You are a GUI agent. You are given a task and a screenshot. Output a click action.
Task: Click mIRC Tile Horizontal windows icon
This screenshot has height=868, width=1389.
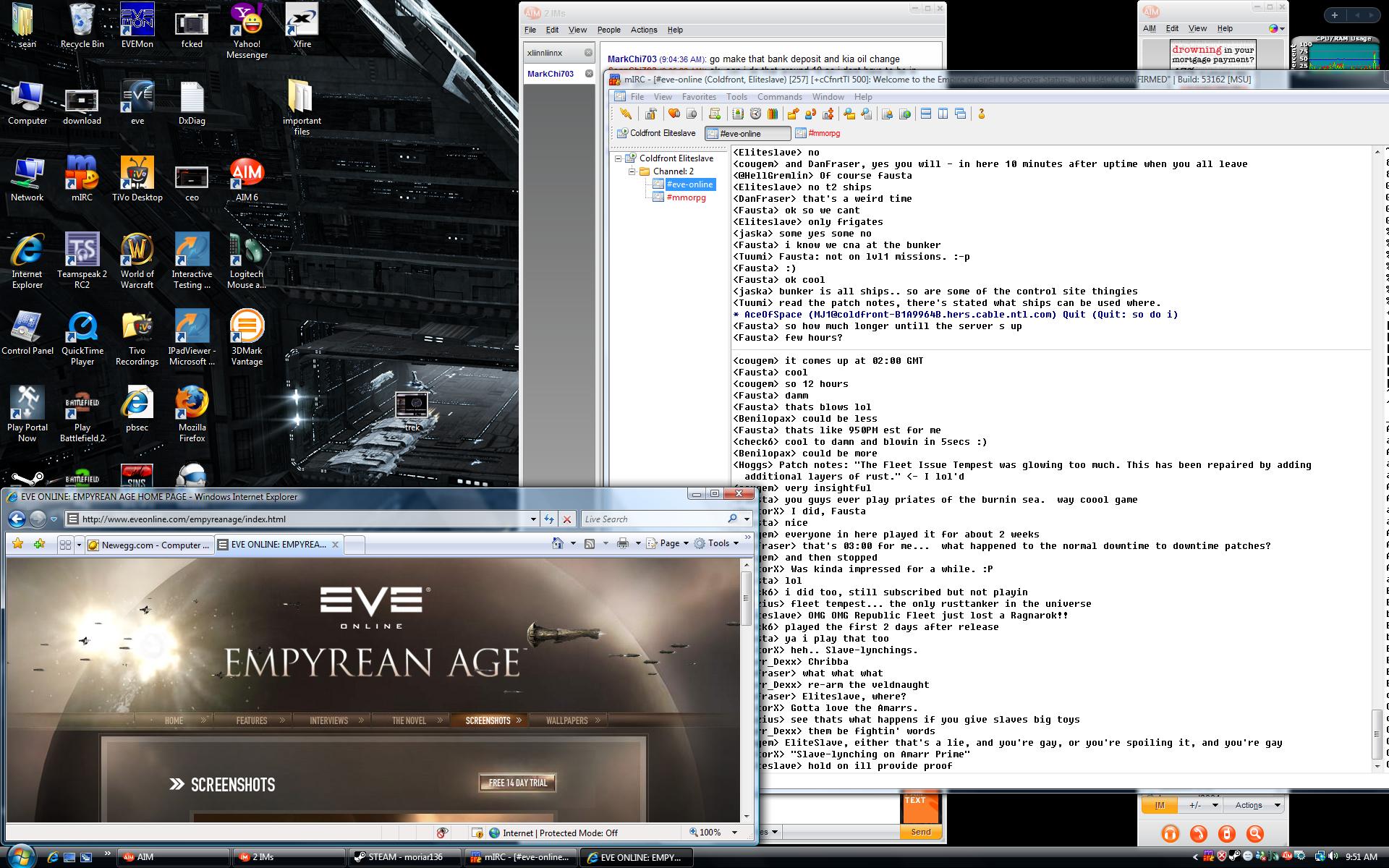tap(925, 114)
